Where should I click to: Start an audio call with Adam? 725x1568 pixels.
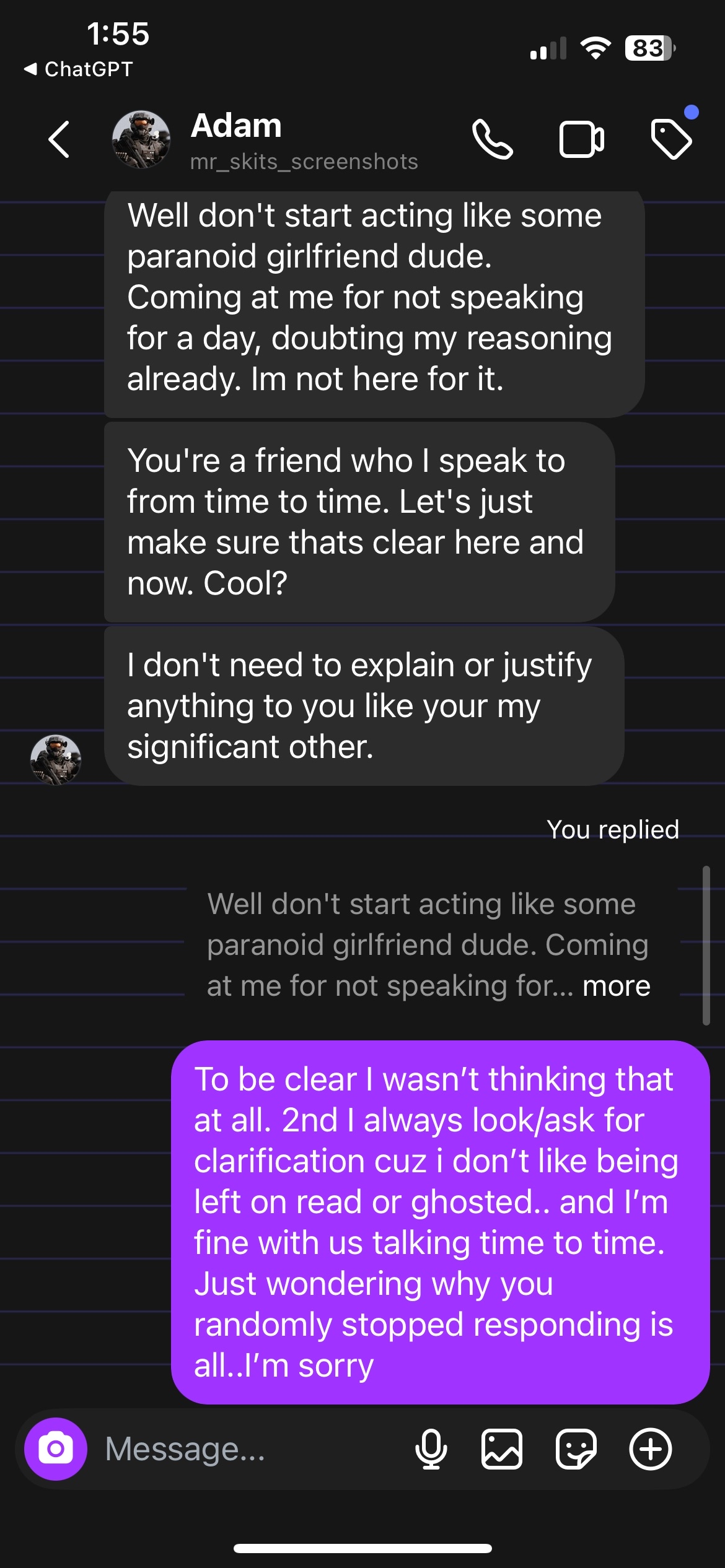(x=492, y=139)
